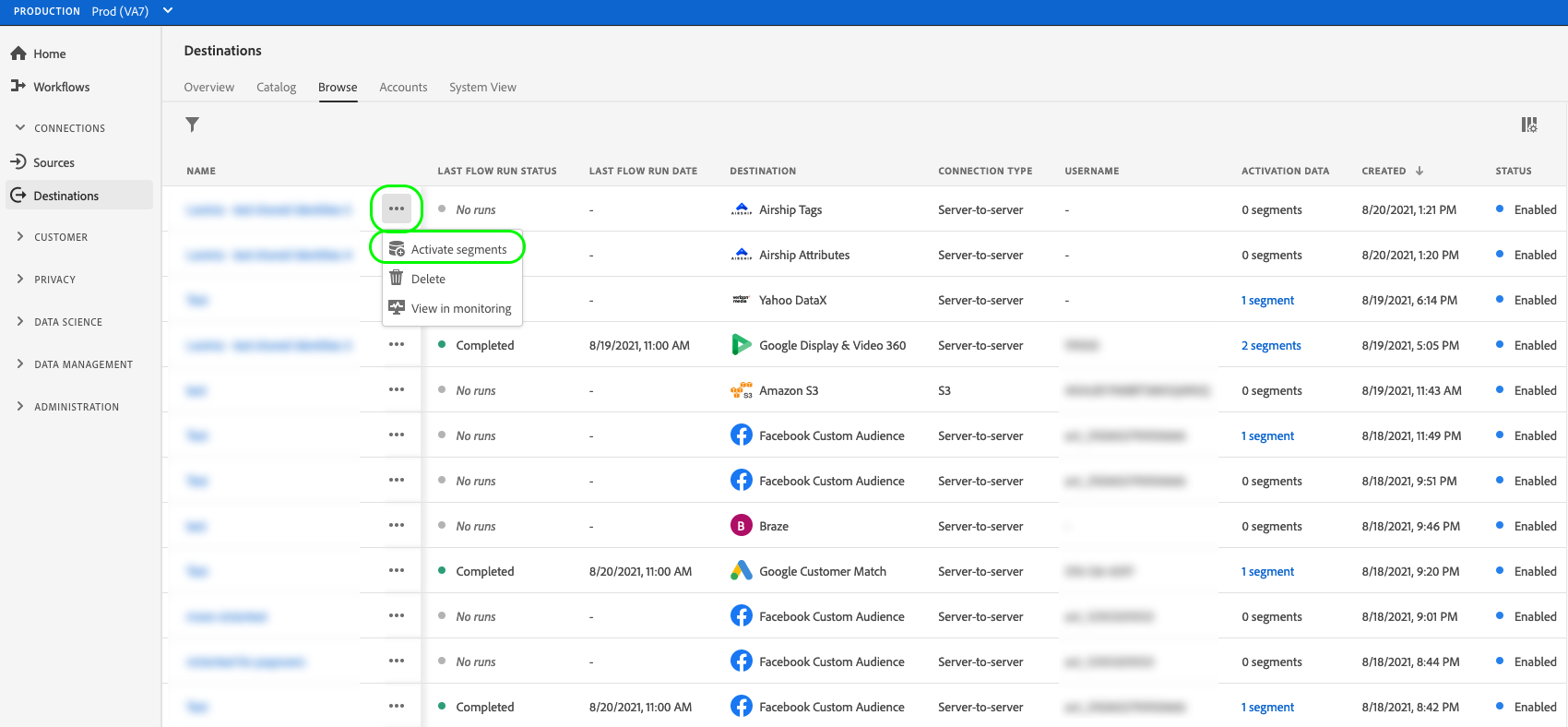Switch to the Accounts tab
This screenshot has width=1568, height=727.
[x=403, y=88]
